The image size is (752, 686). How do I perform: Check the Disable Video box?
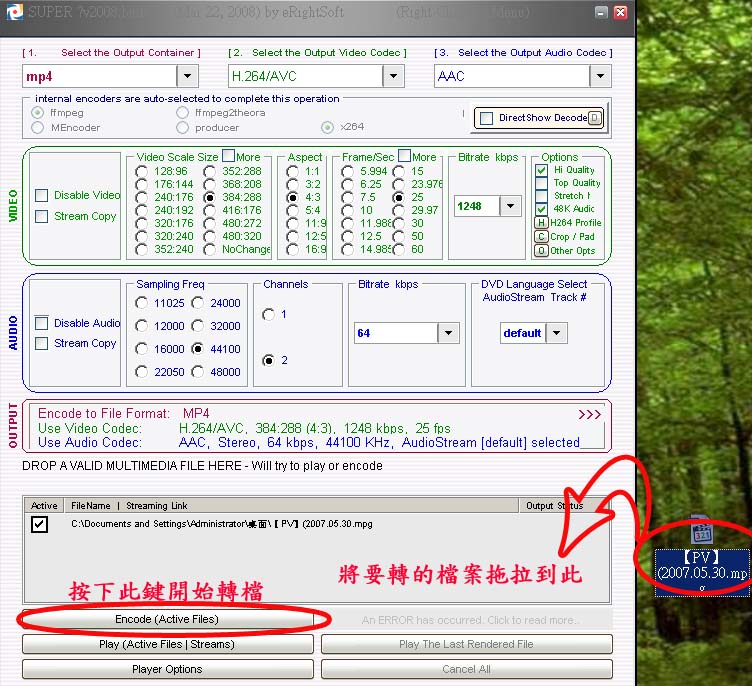(x=42, y=195)
